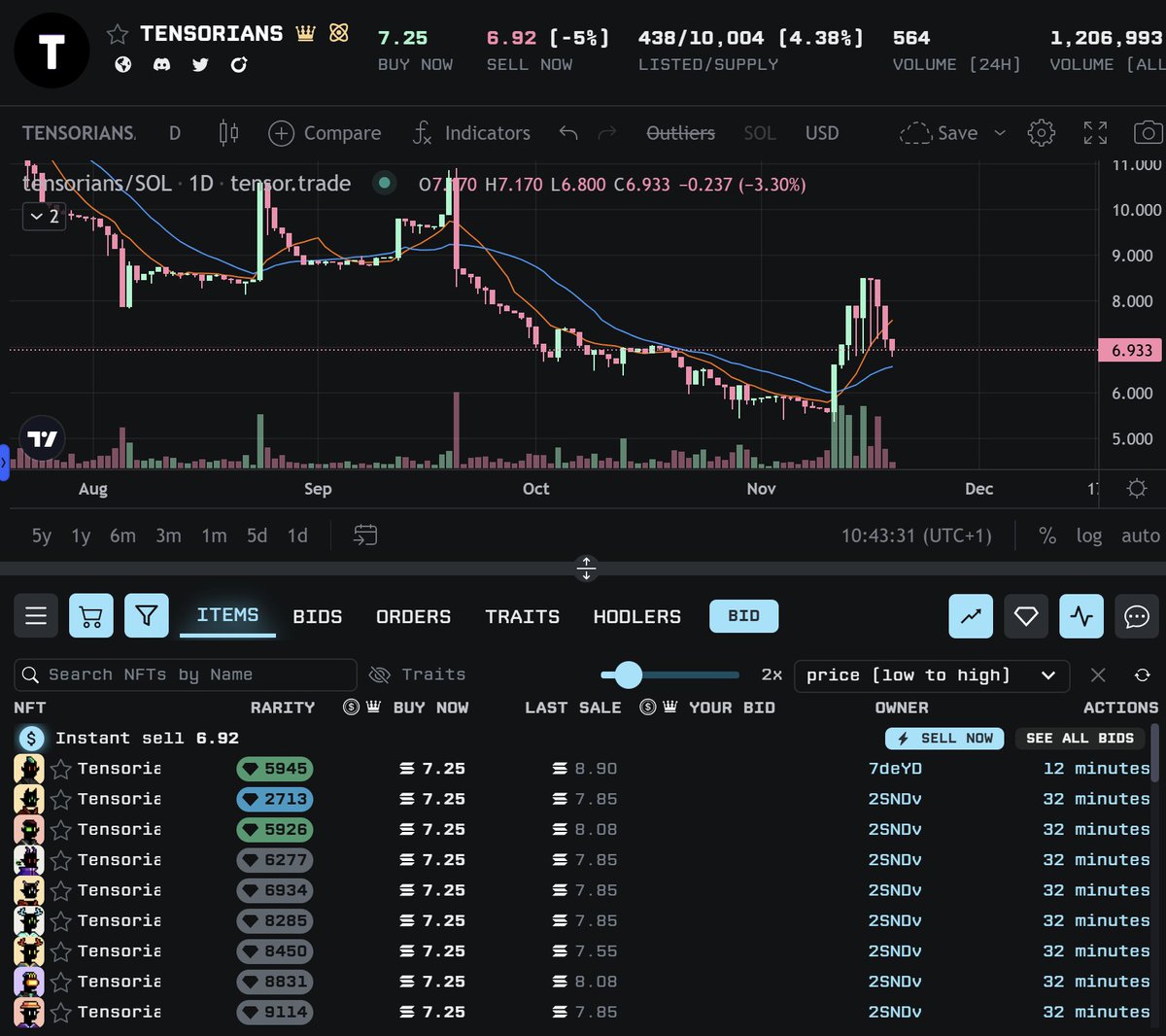Open the Tensorians Twitter link icon

[x=200, y=64]
